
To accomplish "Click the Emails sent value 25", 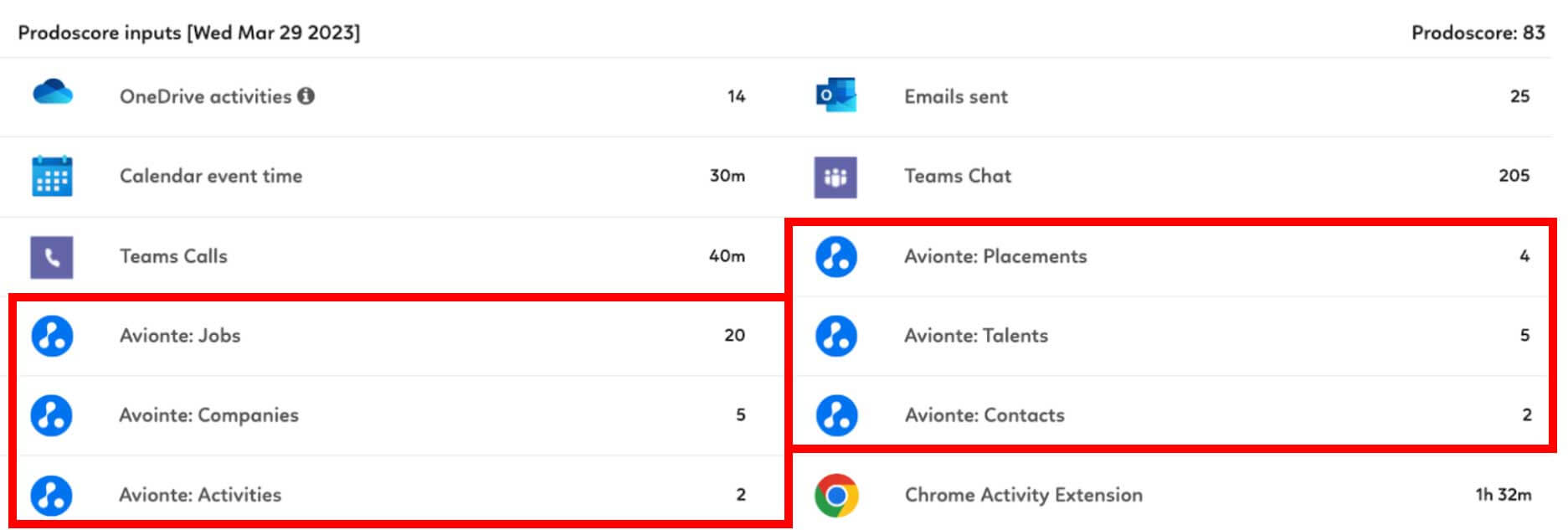I will (x=1519, y=96).
